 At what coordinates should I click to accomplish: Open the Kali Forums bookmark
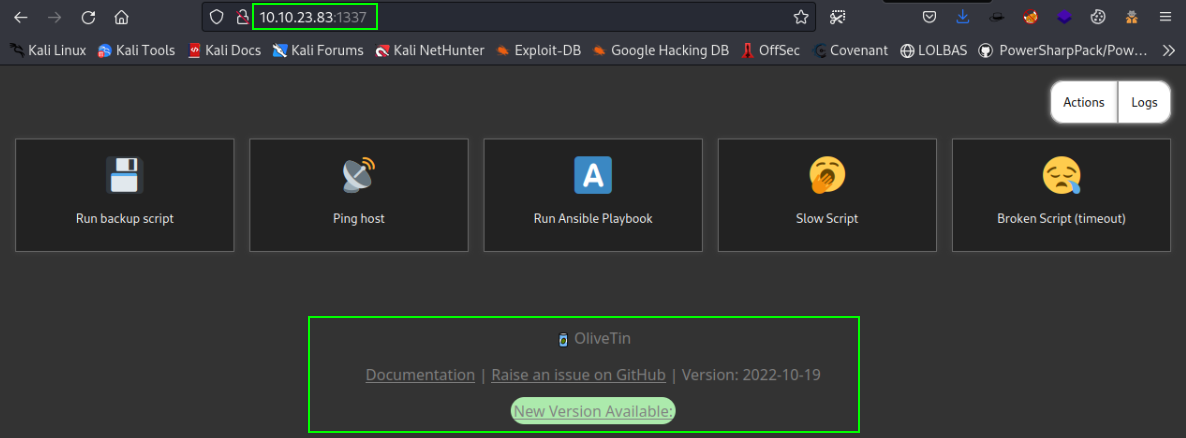[318, 51]
